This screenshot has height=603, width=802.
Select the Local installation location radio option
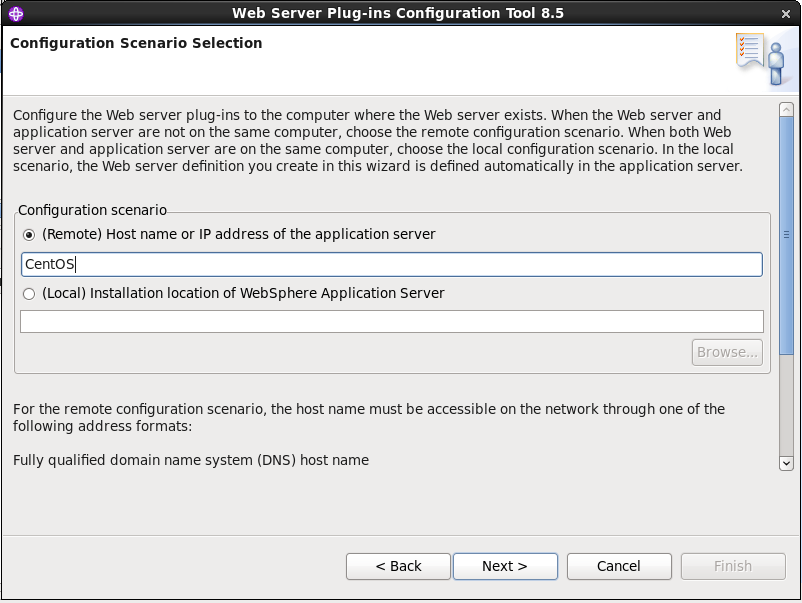29,294
